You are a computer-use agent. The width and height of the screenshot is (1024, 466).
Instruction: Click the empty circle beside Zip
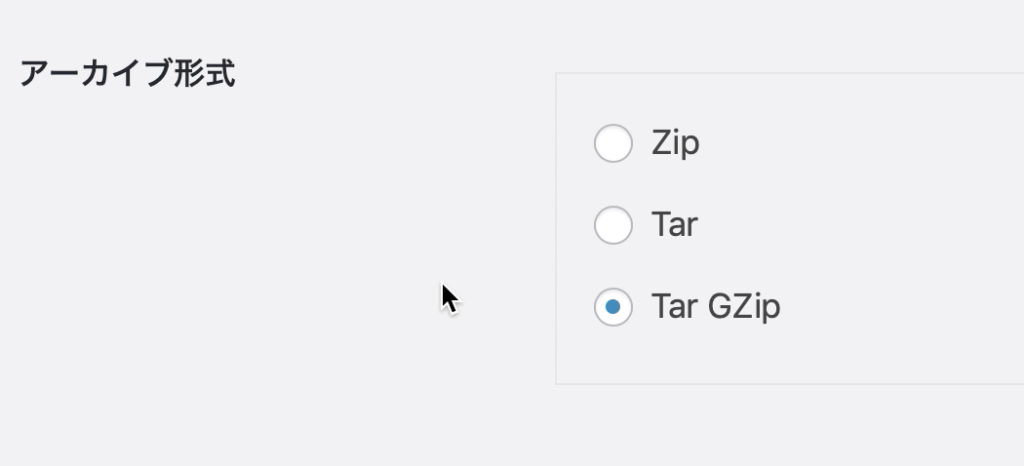(x=613, y=143)
